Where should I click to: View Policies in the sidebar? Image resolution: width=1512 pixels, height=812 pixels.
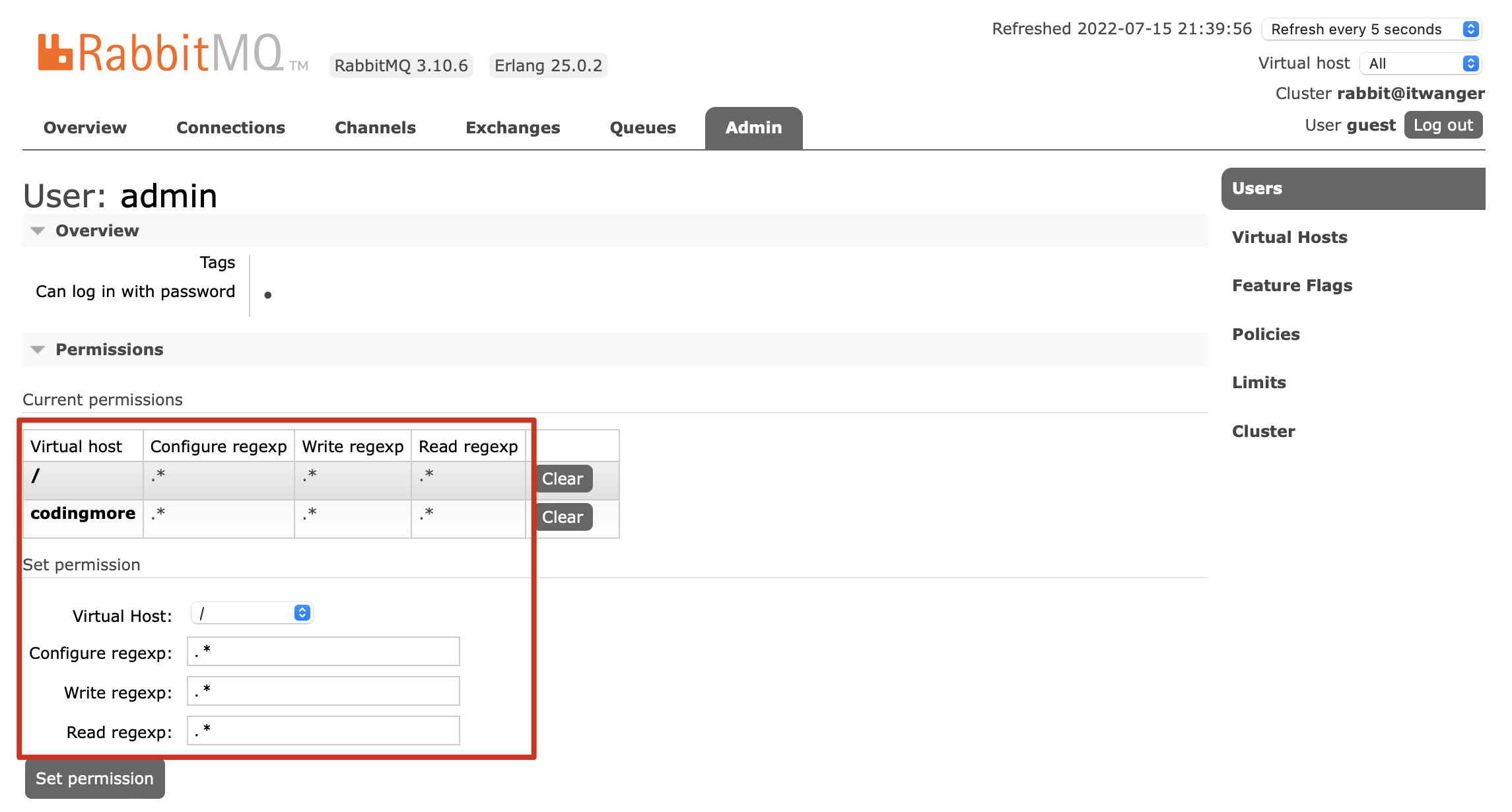click(1266, 334)
